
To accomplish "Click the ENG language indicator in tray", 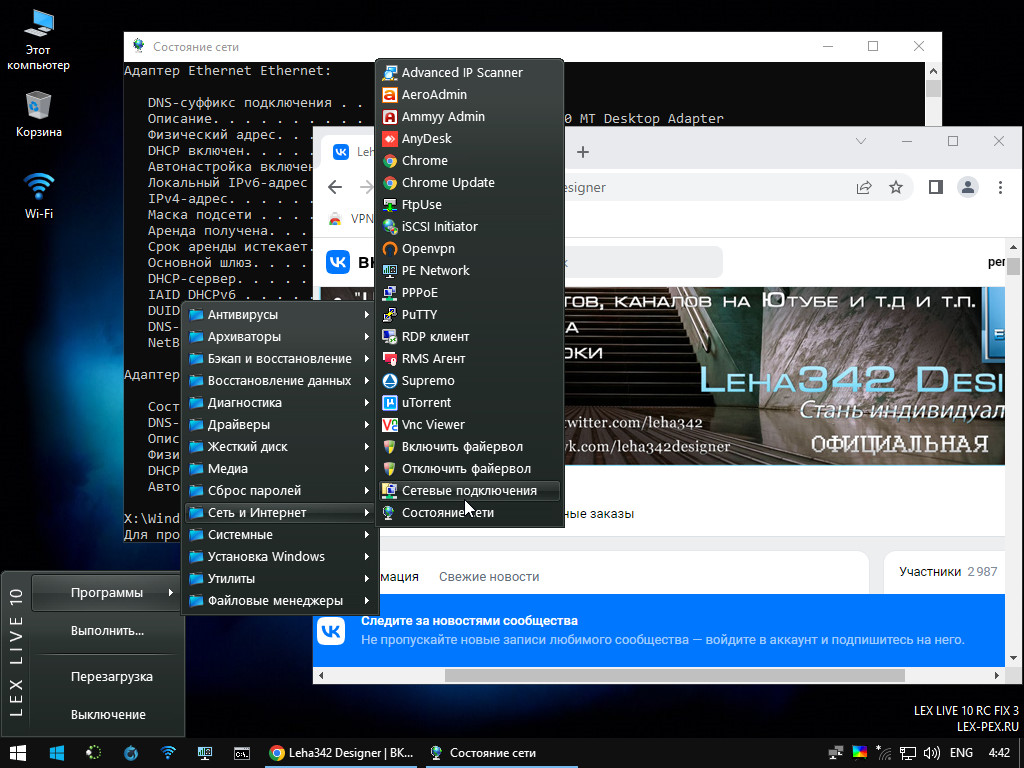I will [961, 753].
